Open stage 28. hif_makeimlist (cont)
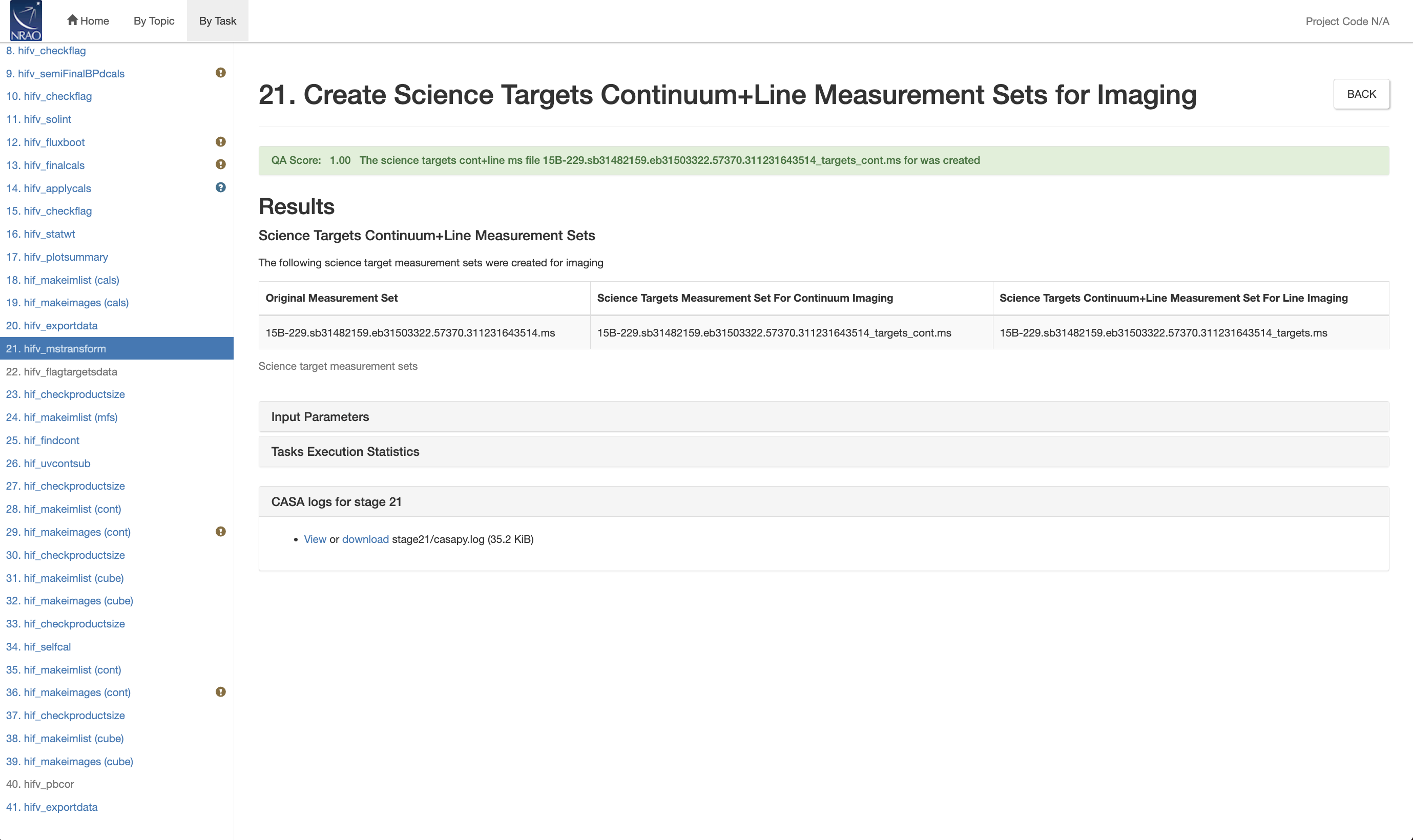The height and width of the screenshot is (840, 1413). click(64, 509)
